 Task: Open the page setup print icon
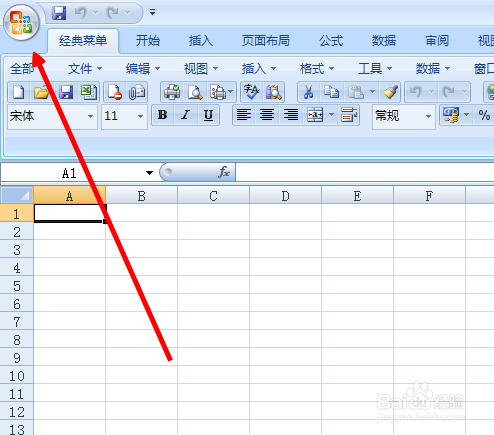[218, 92]
